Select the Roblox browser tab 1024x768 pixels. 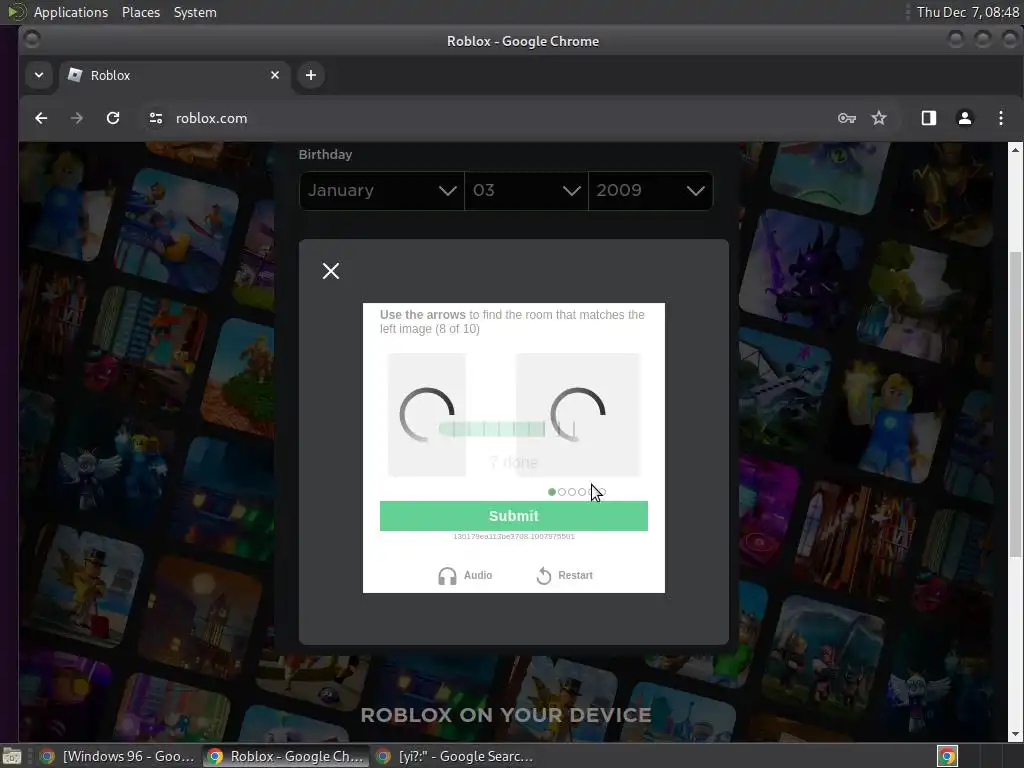click(174, 75)
